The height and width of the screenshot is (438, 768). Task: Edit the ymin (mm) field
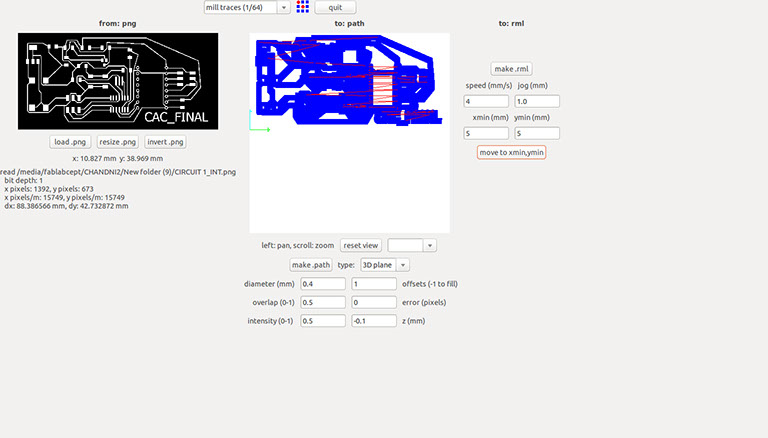tap(537, 133)
